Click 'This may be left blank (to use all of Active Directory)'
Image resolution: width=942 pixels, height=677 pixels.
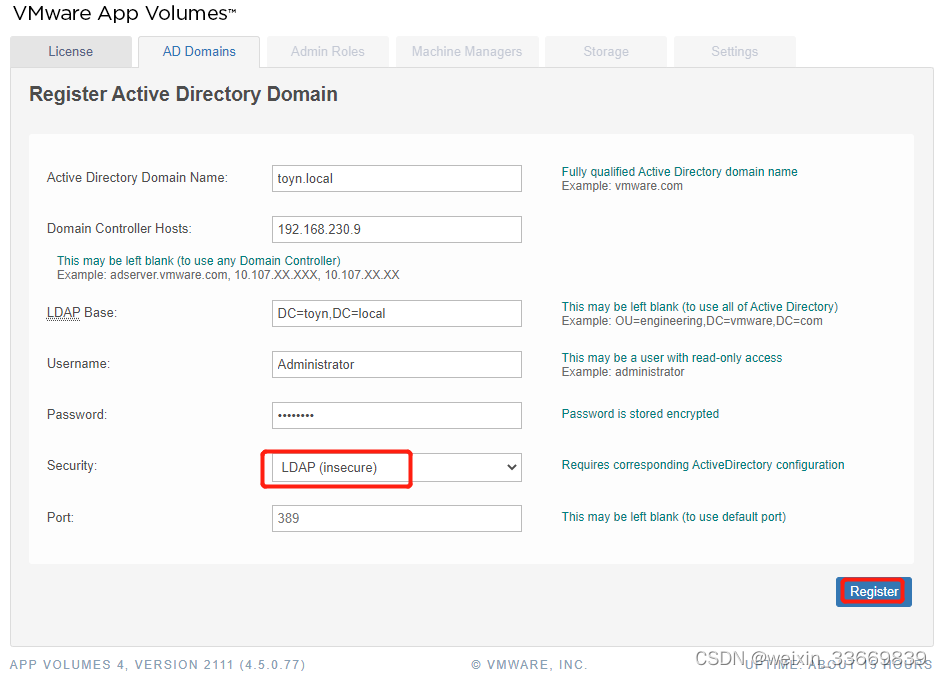(x=700, y=307)
